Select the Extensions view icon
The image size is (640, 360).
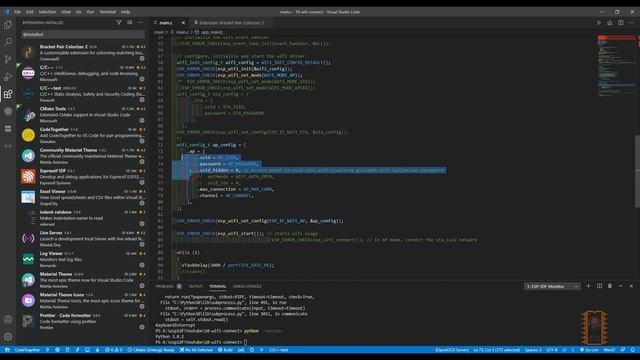pos(8,94)
